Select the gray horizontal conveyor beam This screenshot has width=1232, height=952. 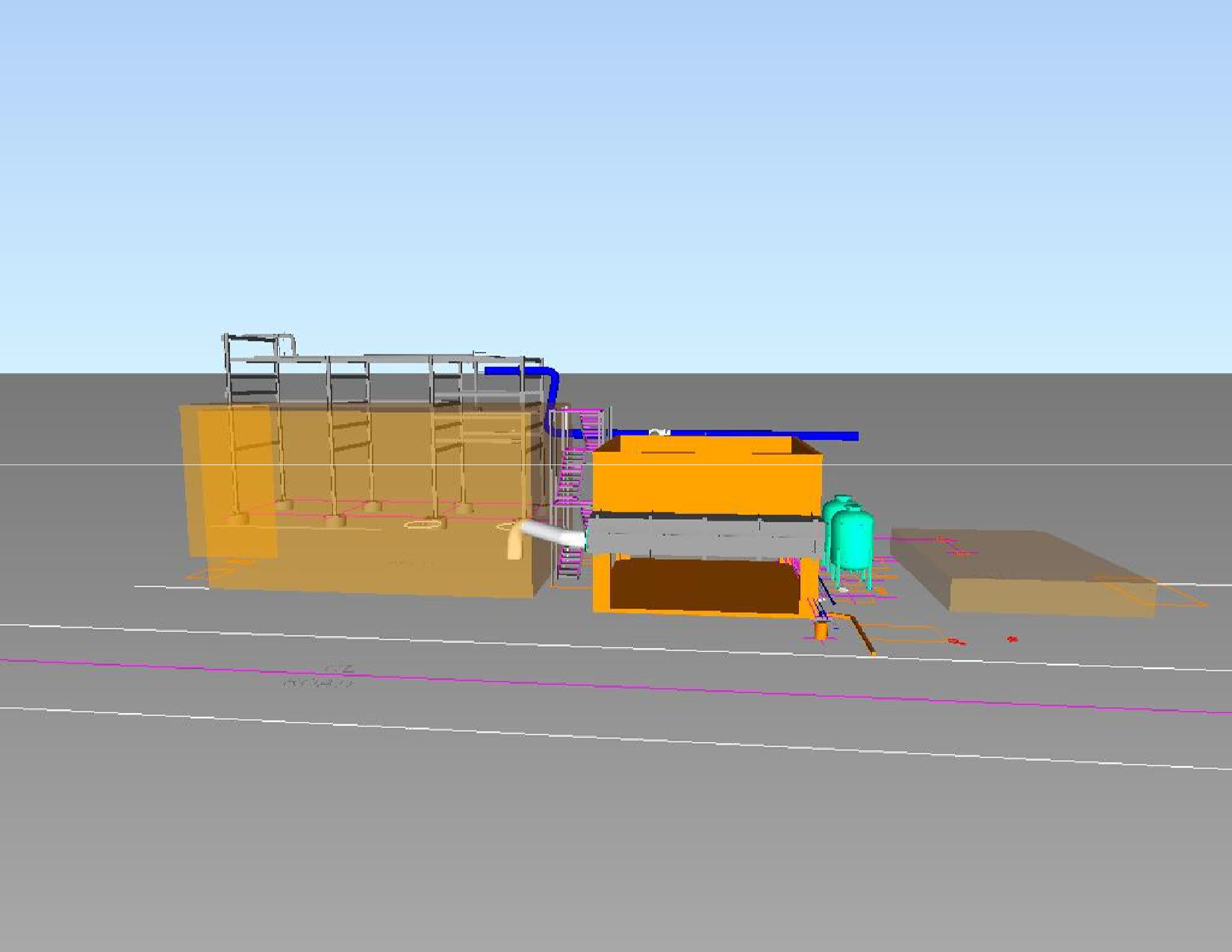pos(706,537)
